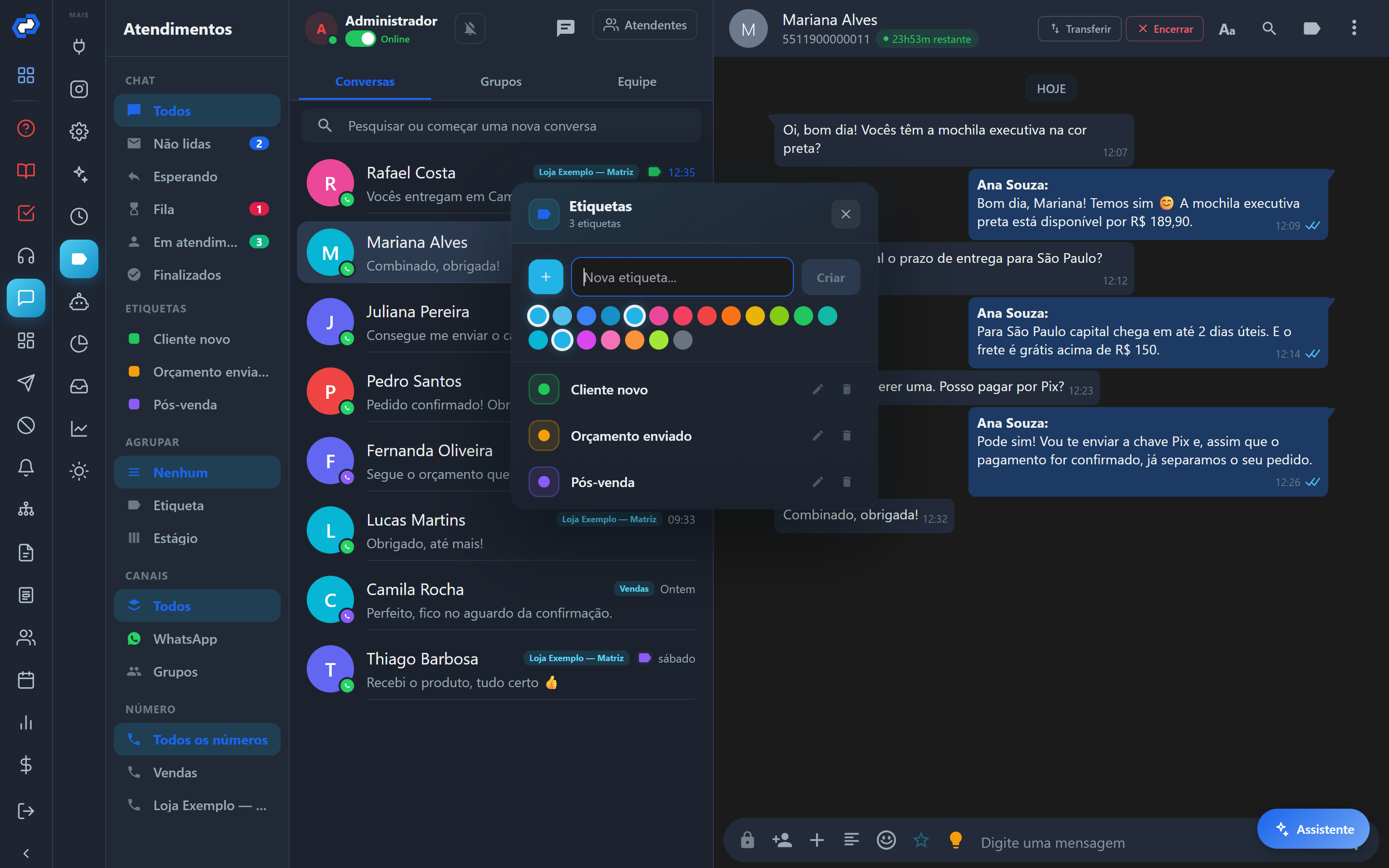Open the three-dot more options menu
Viewport: 1389px width, 868px height.
tap(1354, 28)
